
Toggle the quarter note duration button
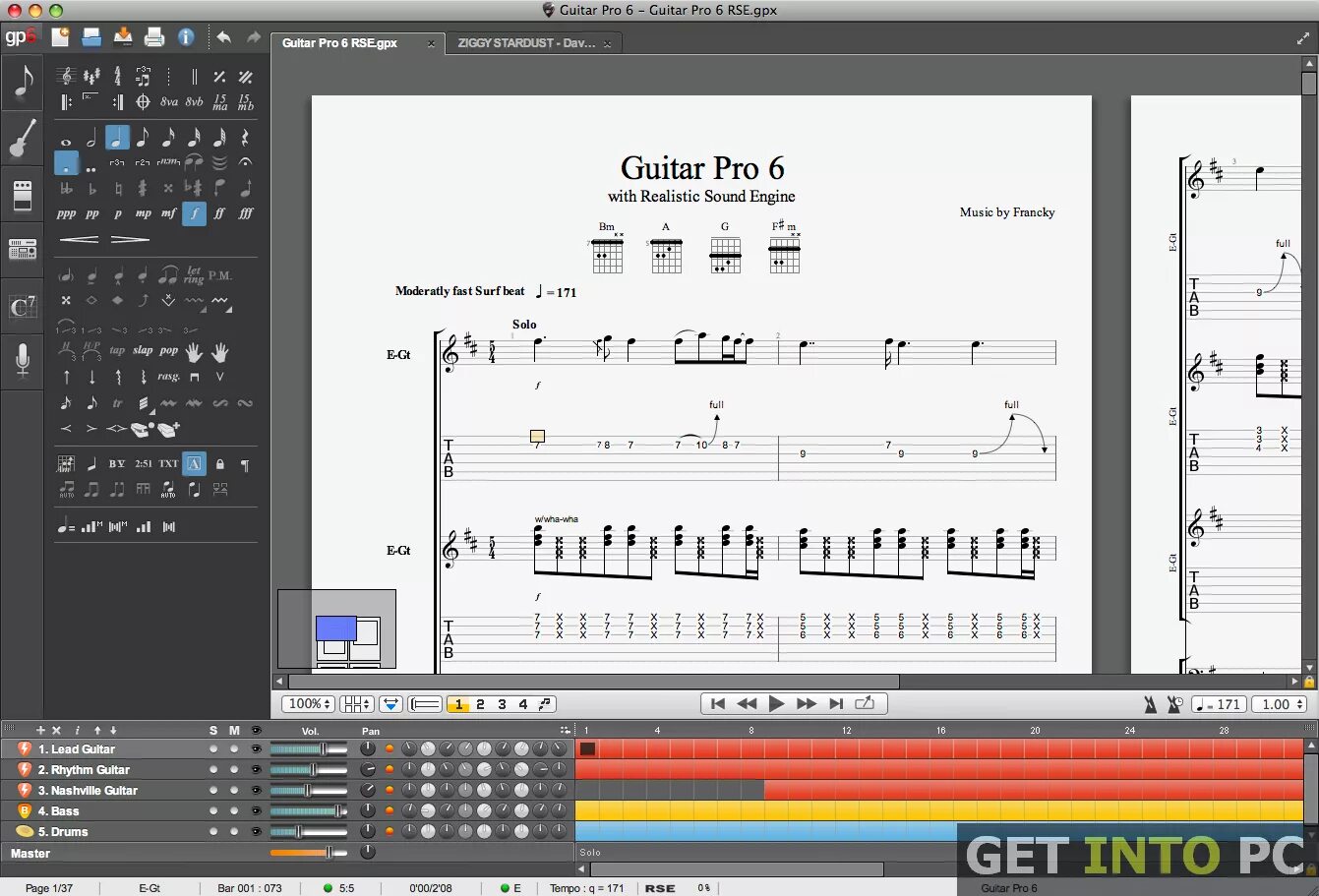tap(117, 139)
